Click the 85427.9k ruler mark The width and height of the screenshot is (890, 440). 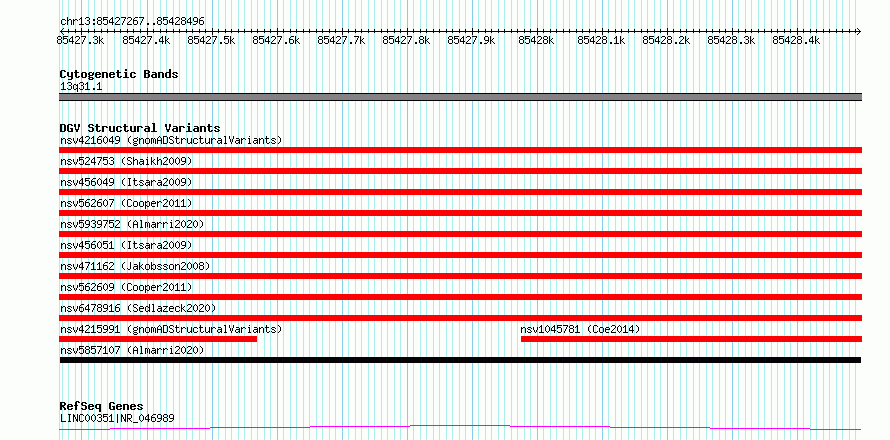point(471,40)
